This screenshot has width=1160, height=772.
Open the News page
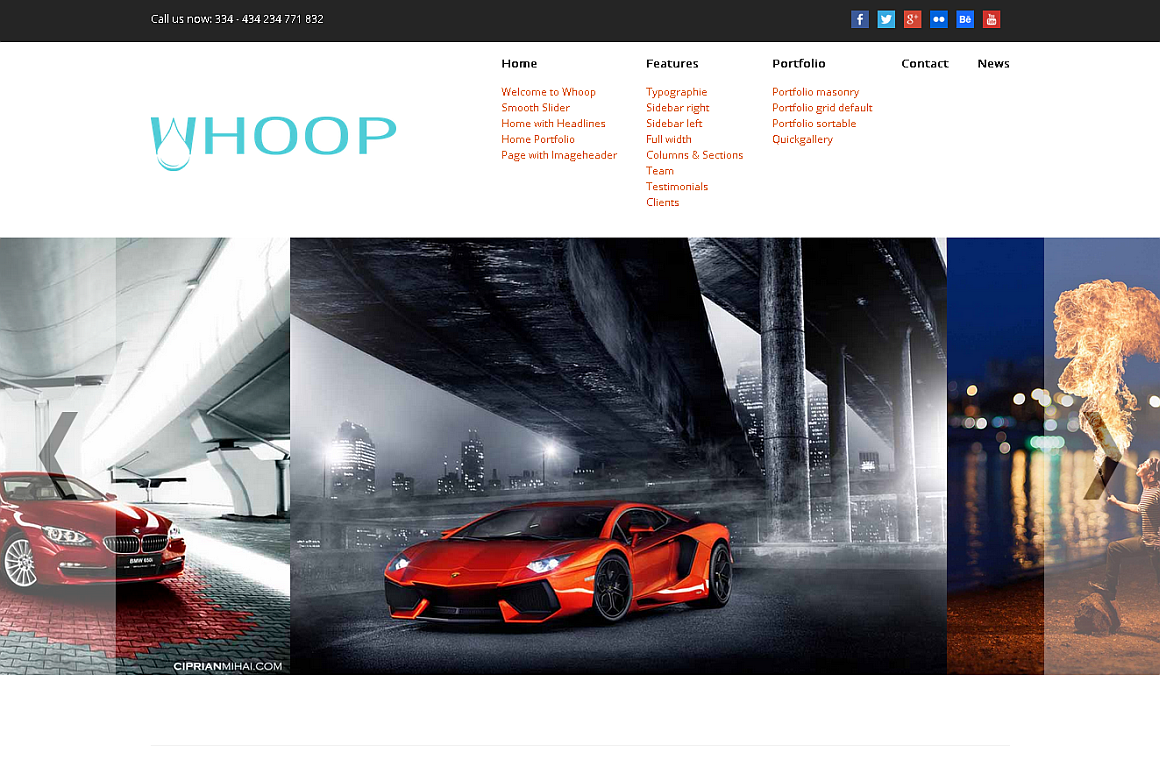click(x=993, y=64)
